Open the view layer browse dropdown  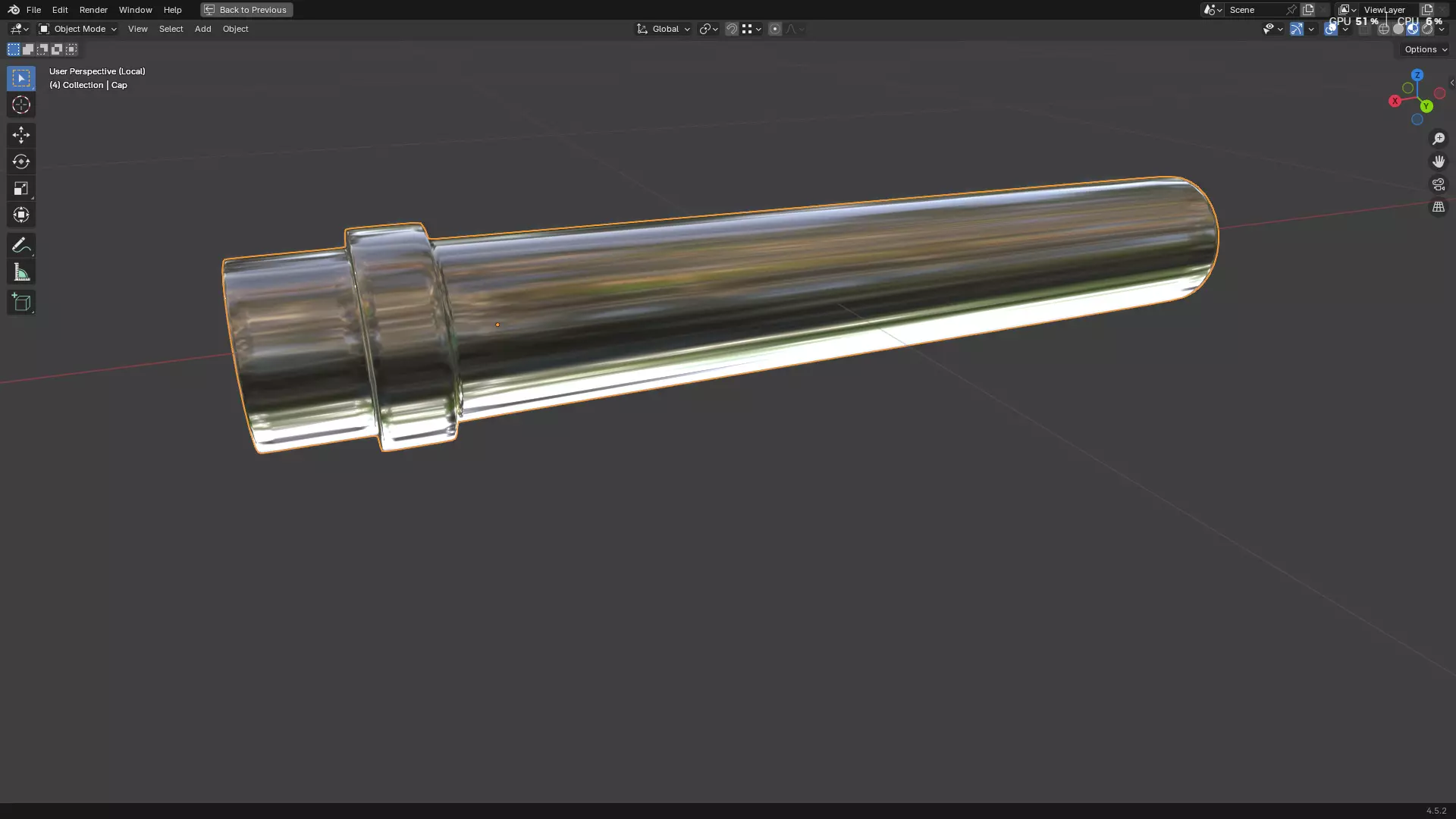click(x=1348, y=10)
